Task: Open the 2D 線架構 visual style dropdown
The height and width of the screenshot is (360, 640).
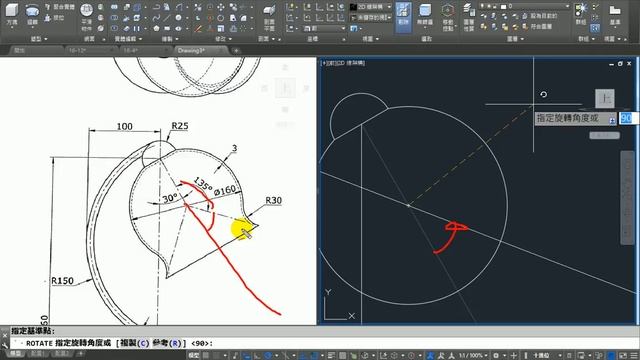Action: click(x=371, y=7)
